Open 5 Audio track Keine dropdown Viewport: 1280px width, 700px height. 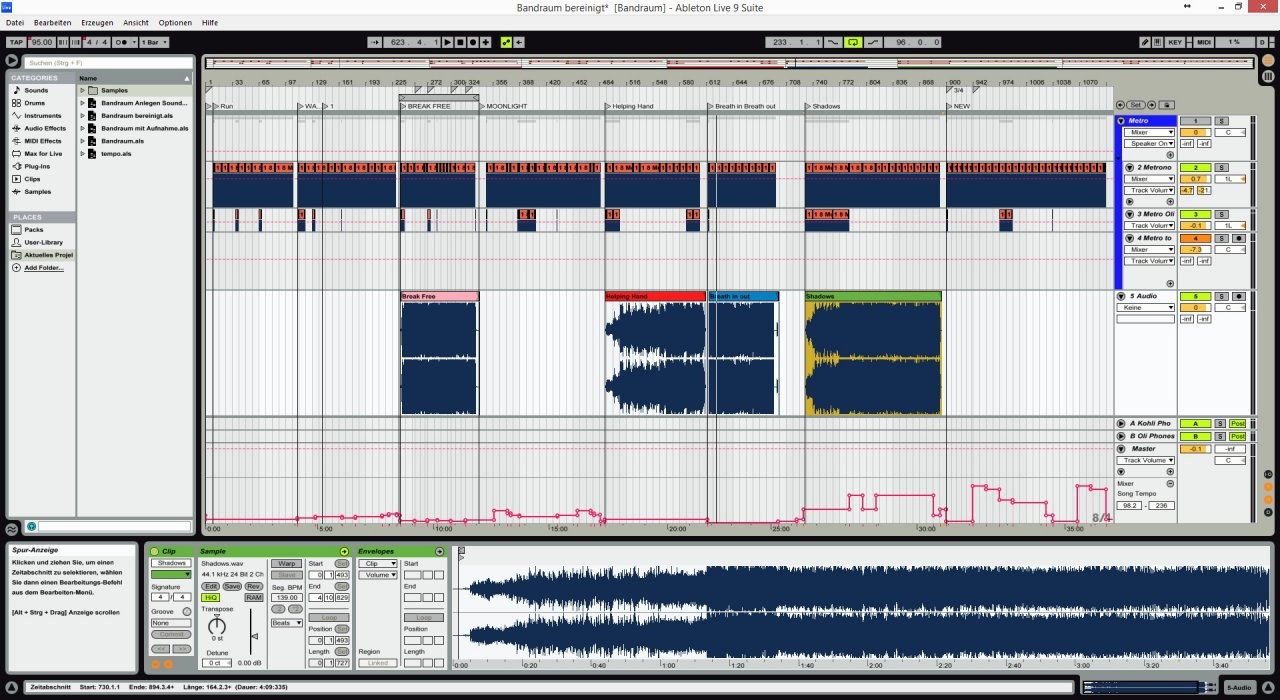point(1146,308)
